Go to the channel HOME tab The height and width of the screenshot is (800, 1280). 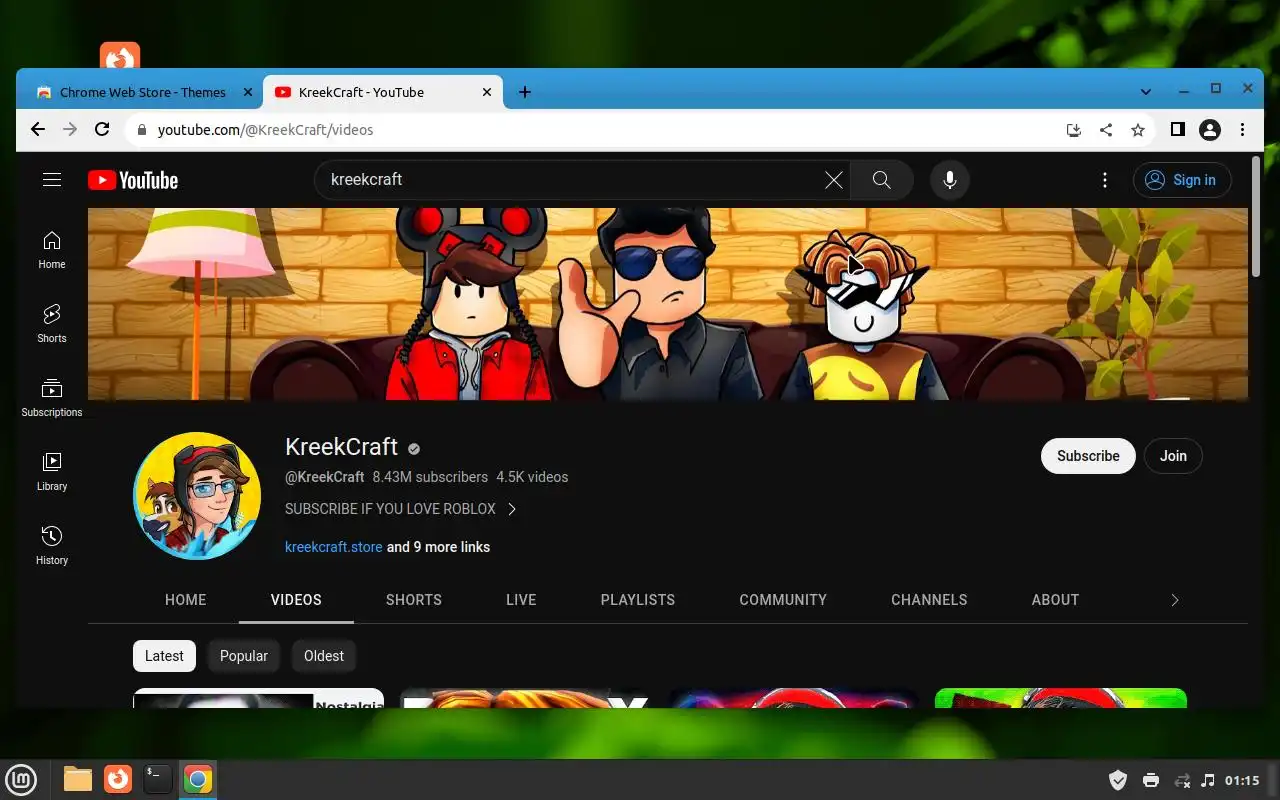[185, 600]
